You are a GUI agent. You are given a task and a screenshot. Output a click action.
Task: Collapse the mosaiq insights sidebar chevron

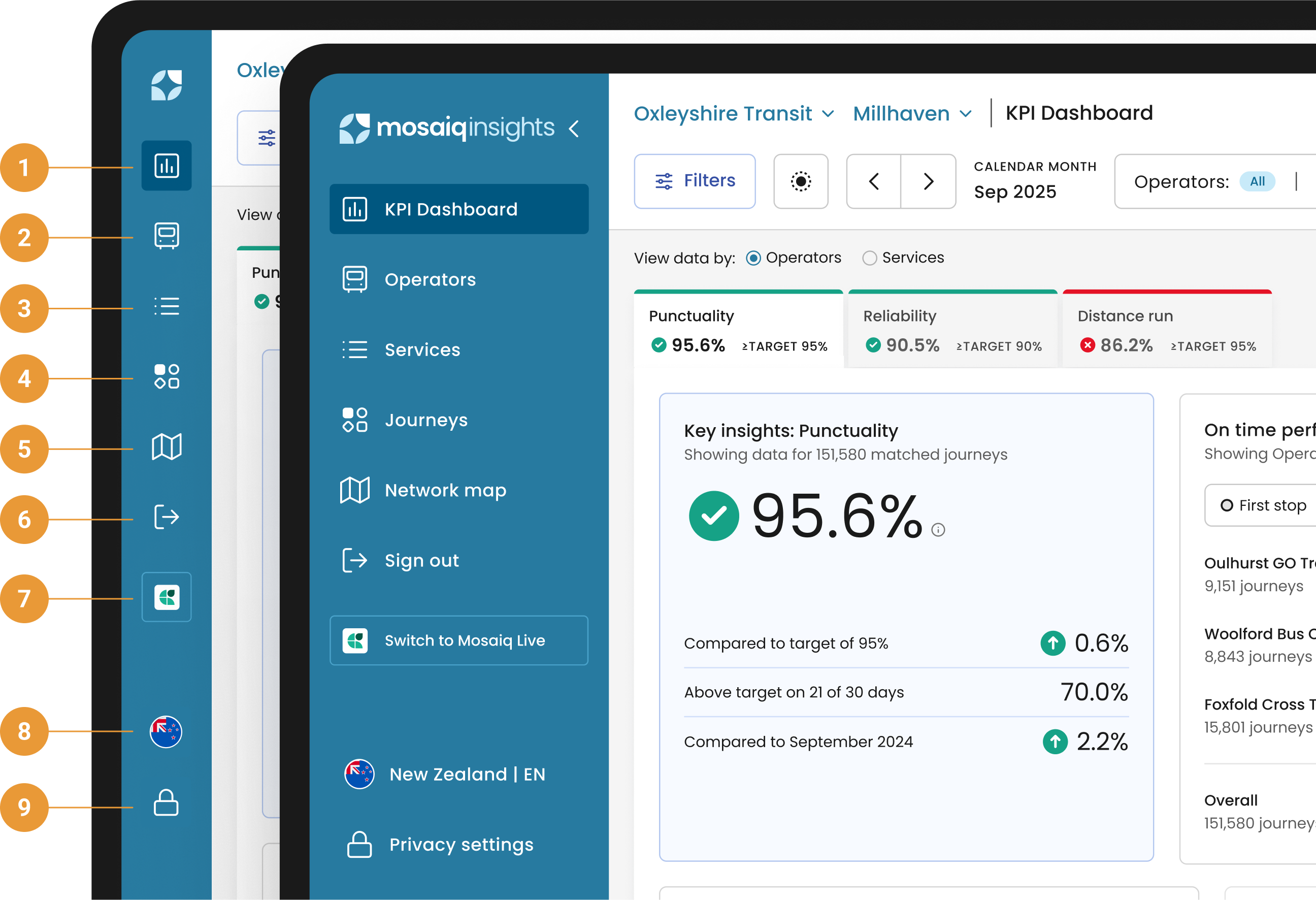tap(574, 128)
